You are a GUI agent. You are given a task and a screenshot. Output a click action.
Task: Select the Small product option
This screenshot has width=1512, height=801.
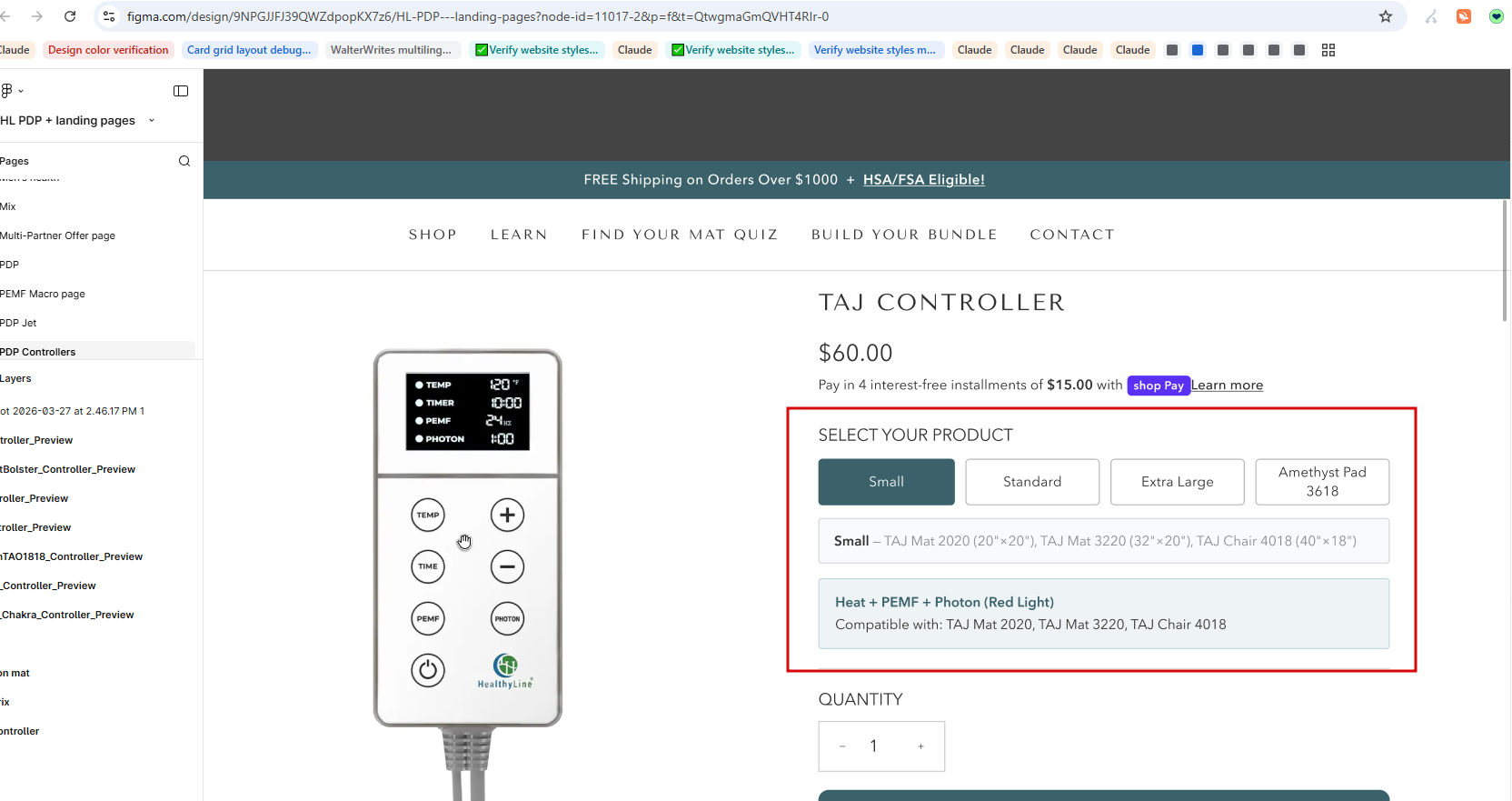[887, 482]
